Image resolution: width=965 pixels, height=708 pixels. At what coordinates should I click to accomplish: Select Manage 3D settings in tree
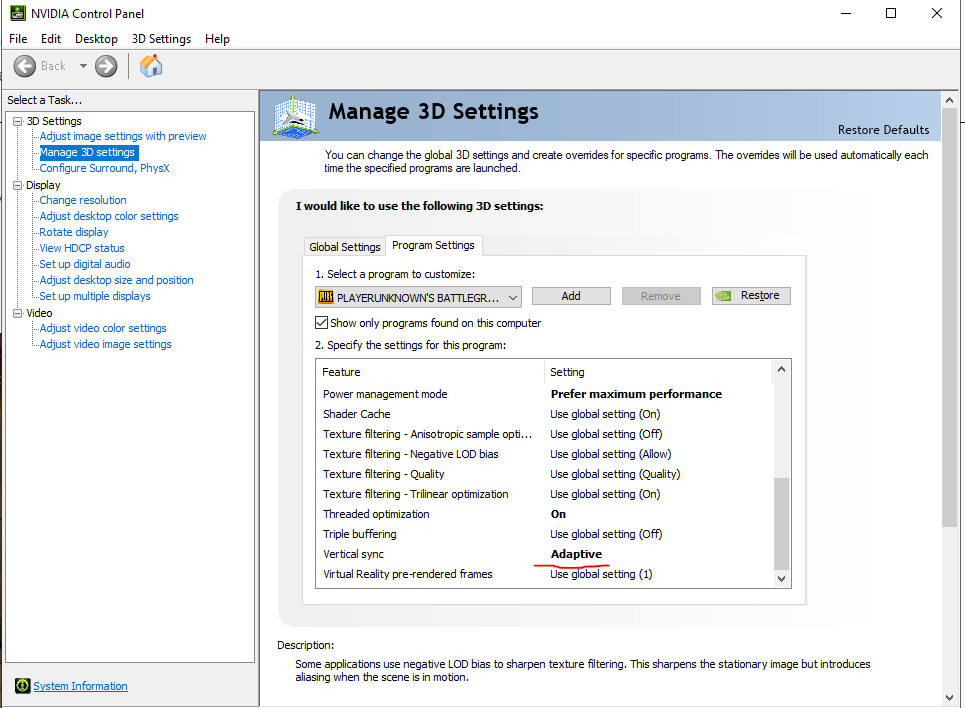[x=87, y=152]
